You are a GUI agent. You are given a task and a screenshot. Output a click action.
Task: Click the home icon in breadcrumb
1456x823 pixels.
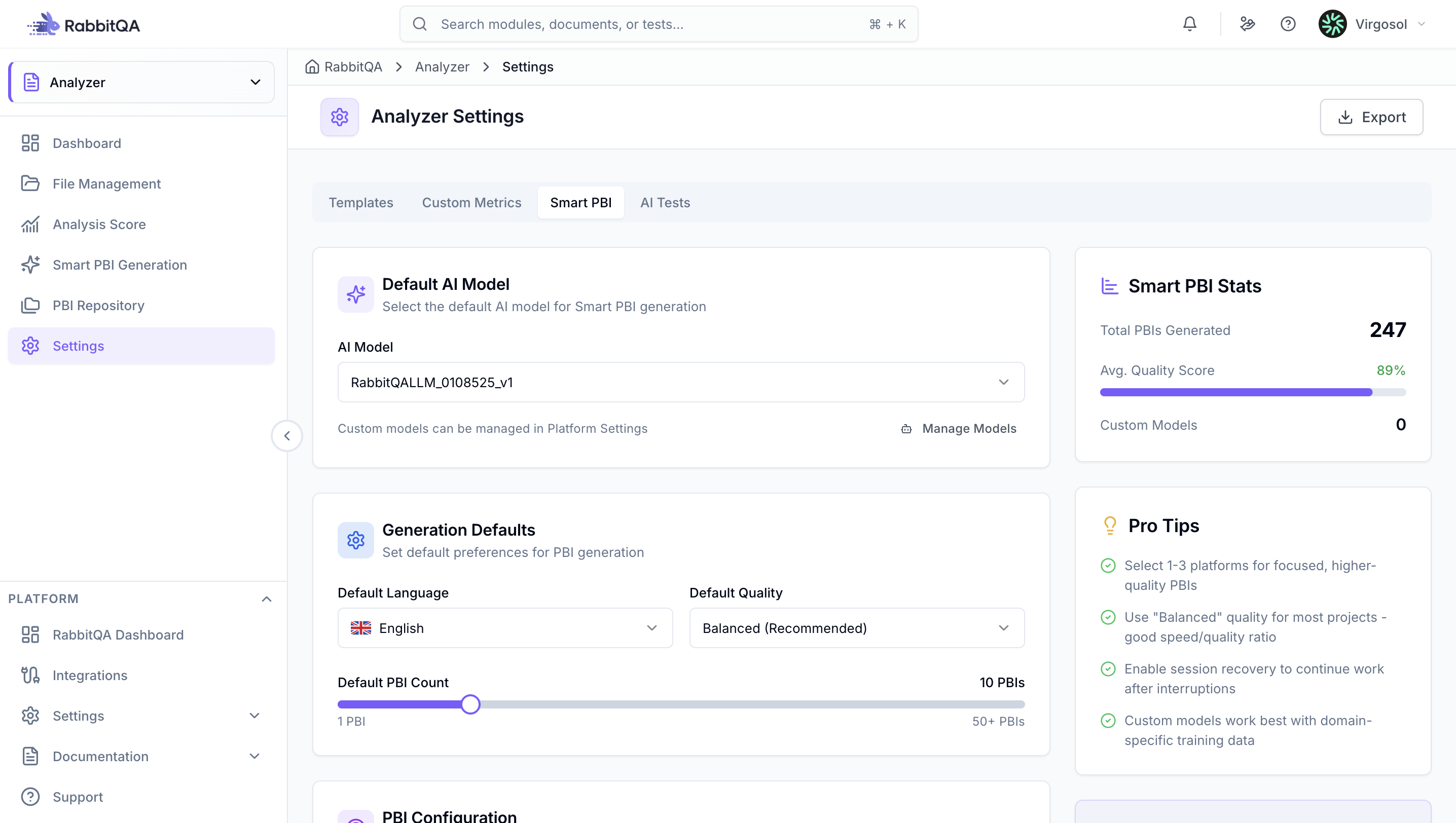pyautogui.click(x=312, y=67)
